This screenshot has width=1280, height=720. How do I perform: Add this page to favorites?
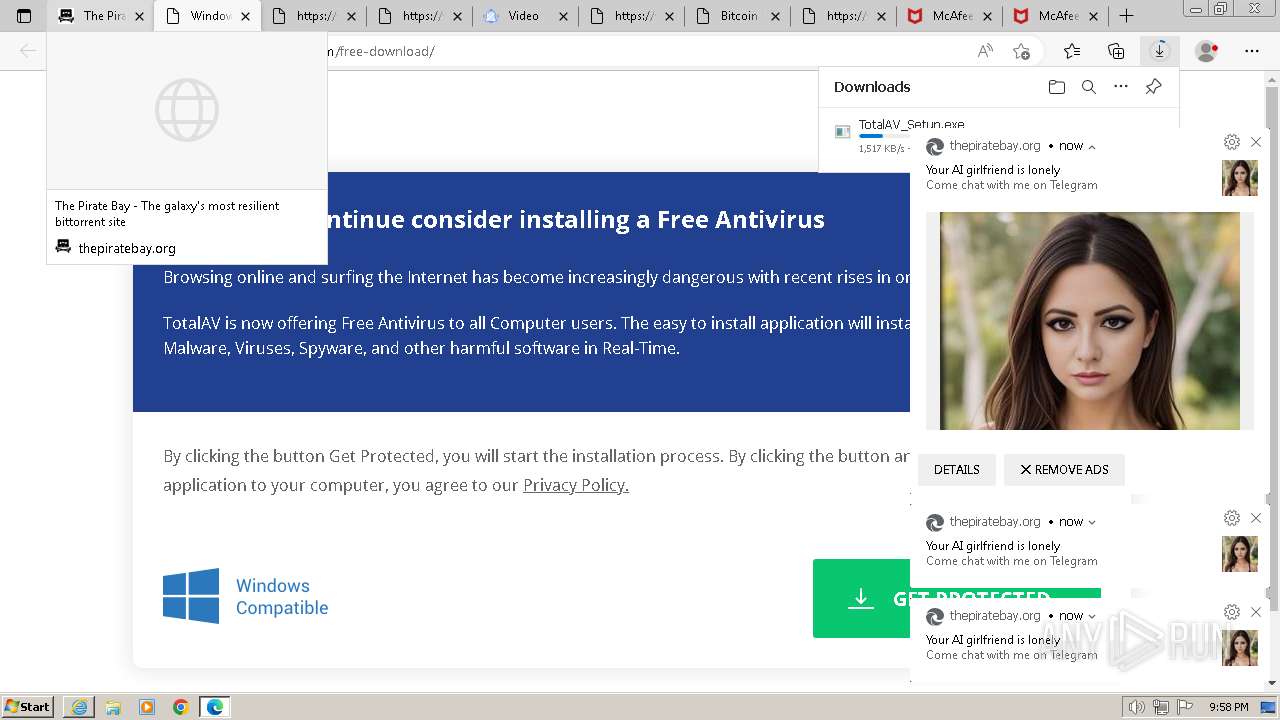click(x=1021, y=51)
